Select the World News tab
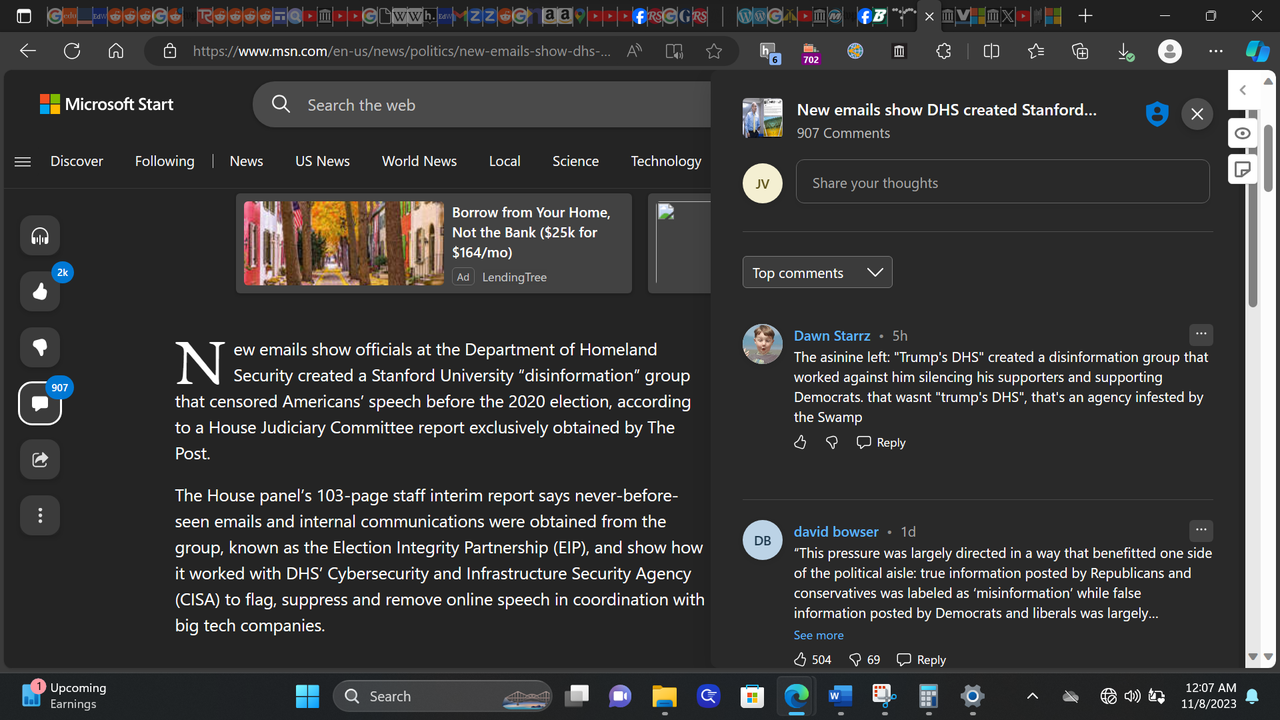This screenshot has height=720, width=1280. tap(419, 161)
